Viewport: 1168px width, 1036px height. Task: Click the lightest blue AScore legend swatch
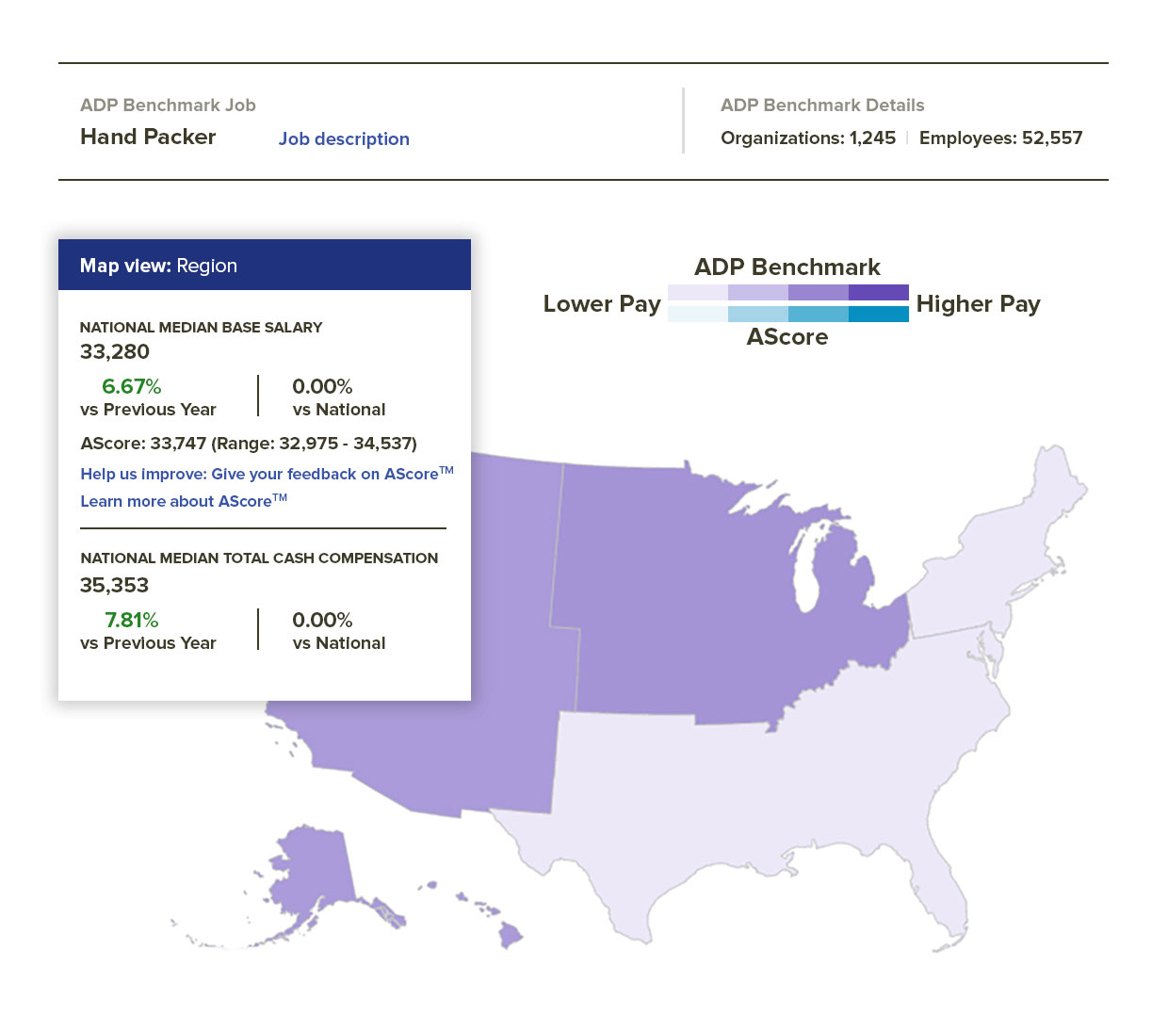point(698,314)
